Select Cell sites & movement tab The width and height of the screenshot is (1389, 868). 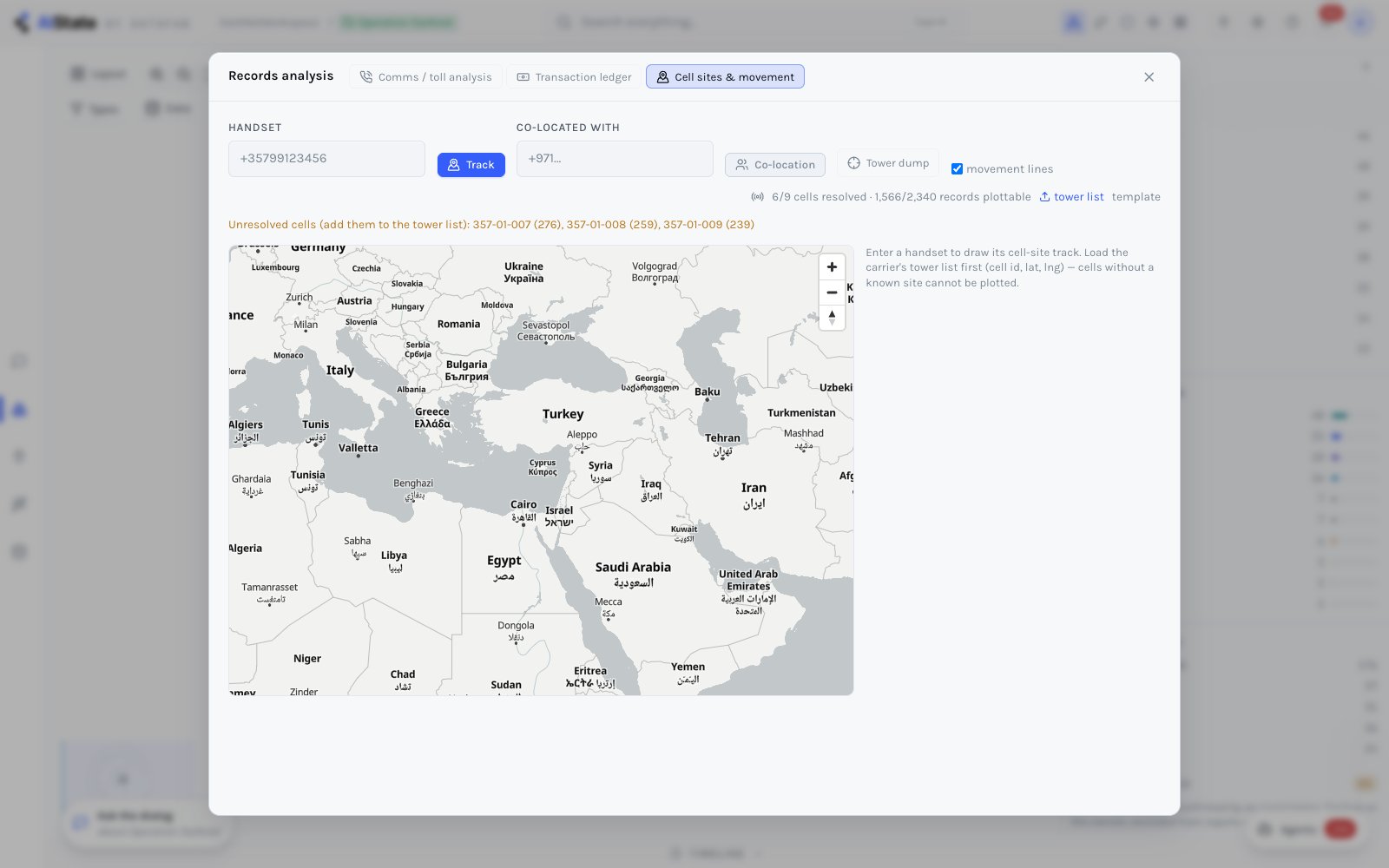[725, 77]
